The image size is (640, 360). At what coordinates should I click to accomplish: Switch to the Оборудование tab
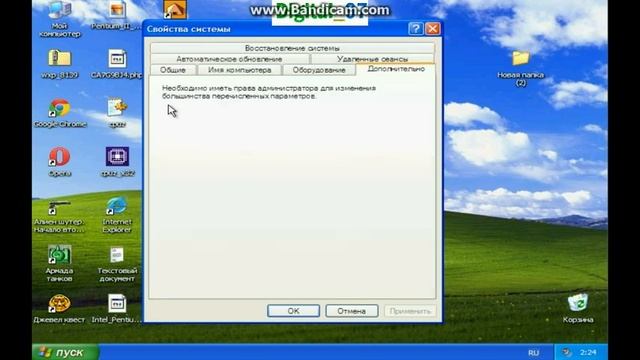pyautogui.click(x=319, y=70)
